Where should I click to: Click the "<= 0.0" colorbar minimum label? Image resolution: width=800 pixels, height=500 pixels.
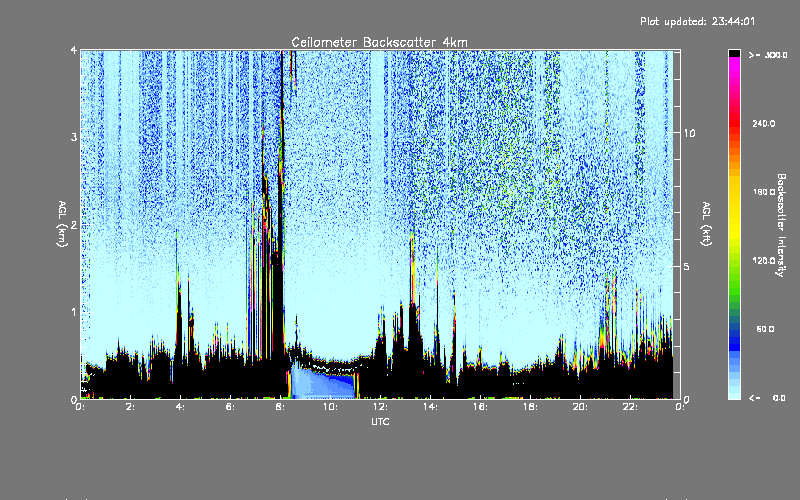(x=768, y=398)
